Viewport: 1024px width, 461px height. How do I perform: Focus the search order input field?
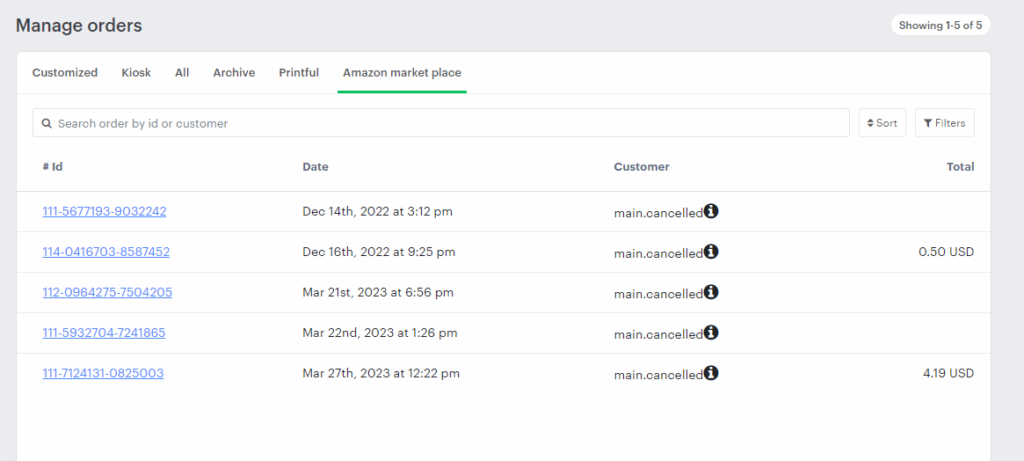coord(450,124)
